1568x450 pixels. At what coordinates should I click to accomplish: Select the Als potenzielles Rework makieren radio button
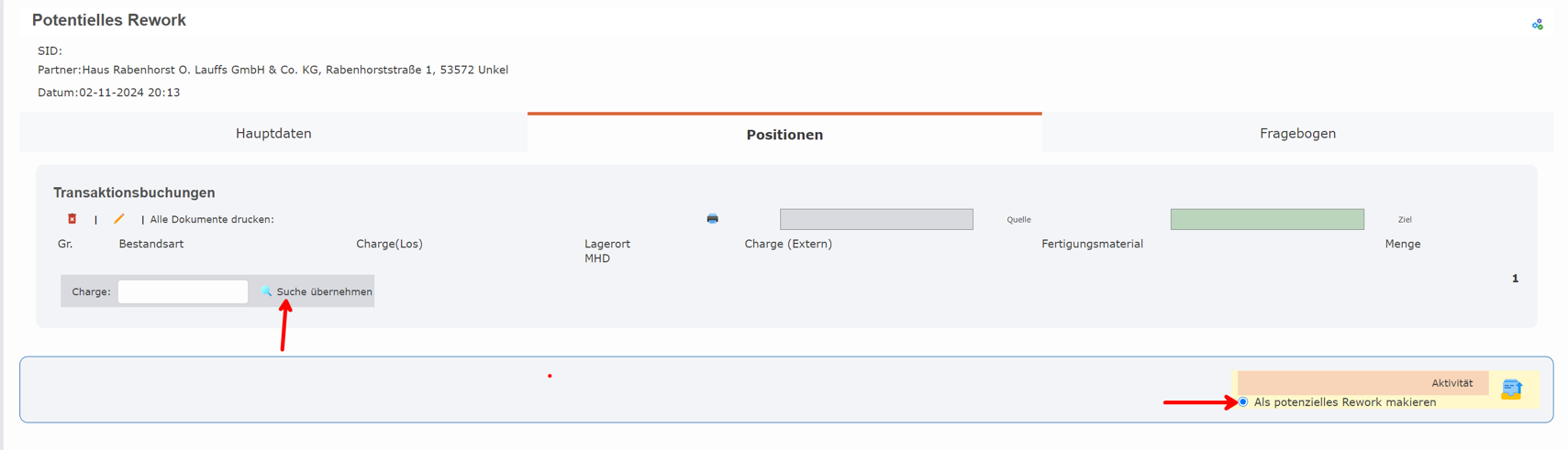click(x=1243, y=402)
